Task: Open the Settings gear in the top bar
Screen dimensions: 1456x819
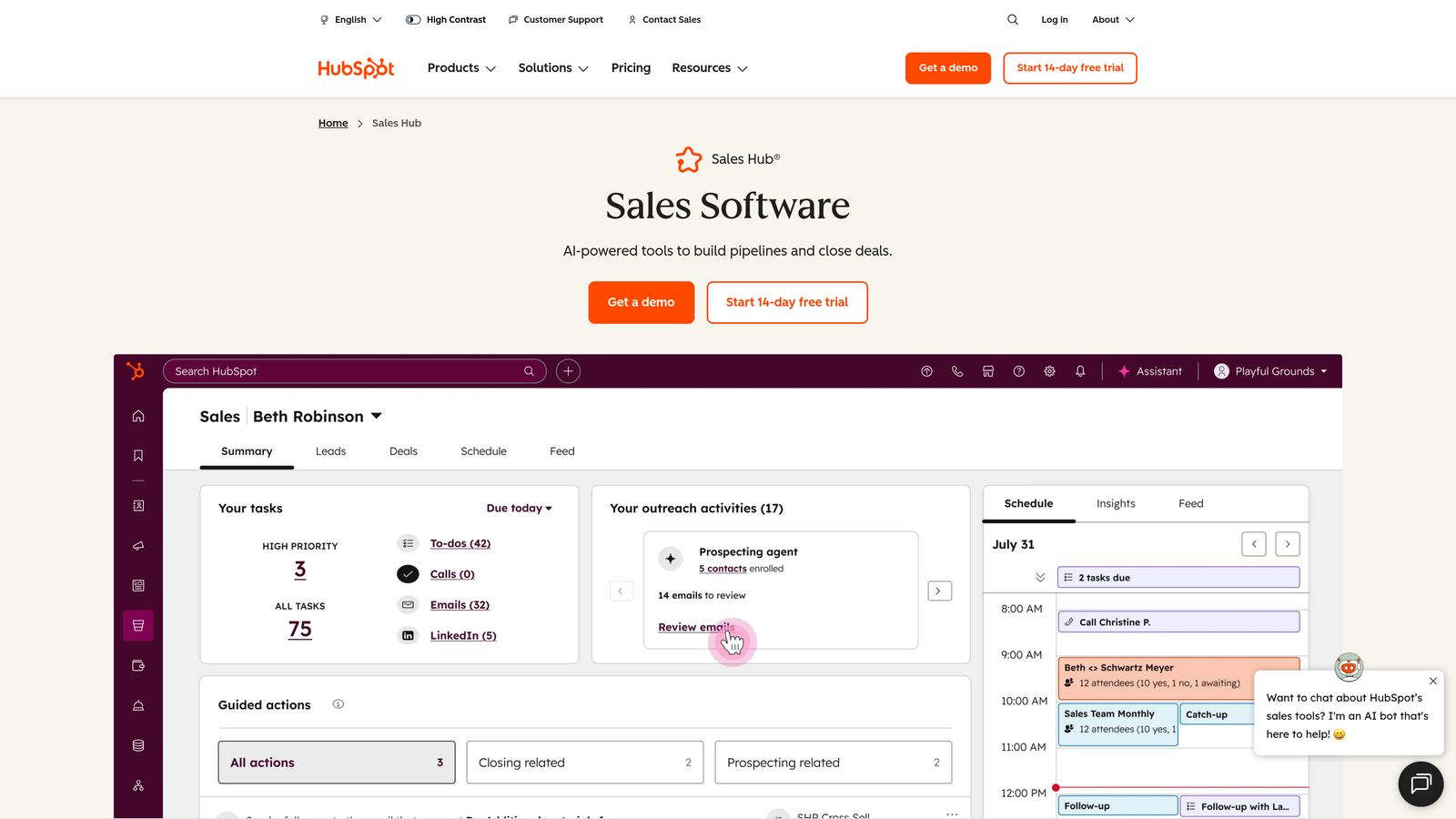Action: point(1049,371)
